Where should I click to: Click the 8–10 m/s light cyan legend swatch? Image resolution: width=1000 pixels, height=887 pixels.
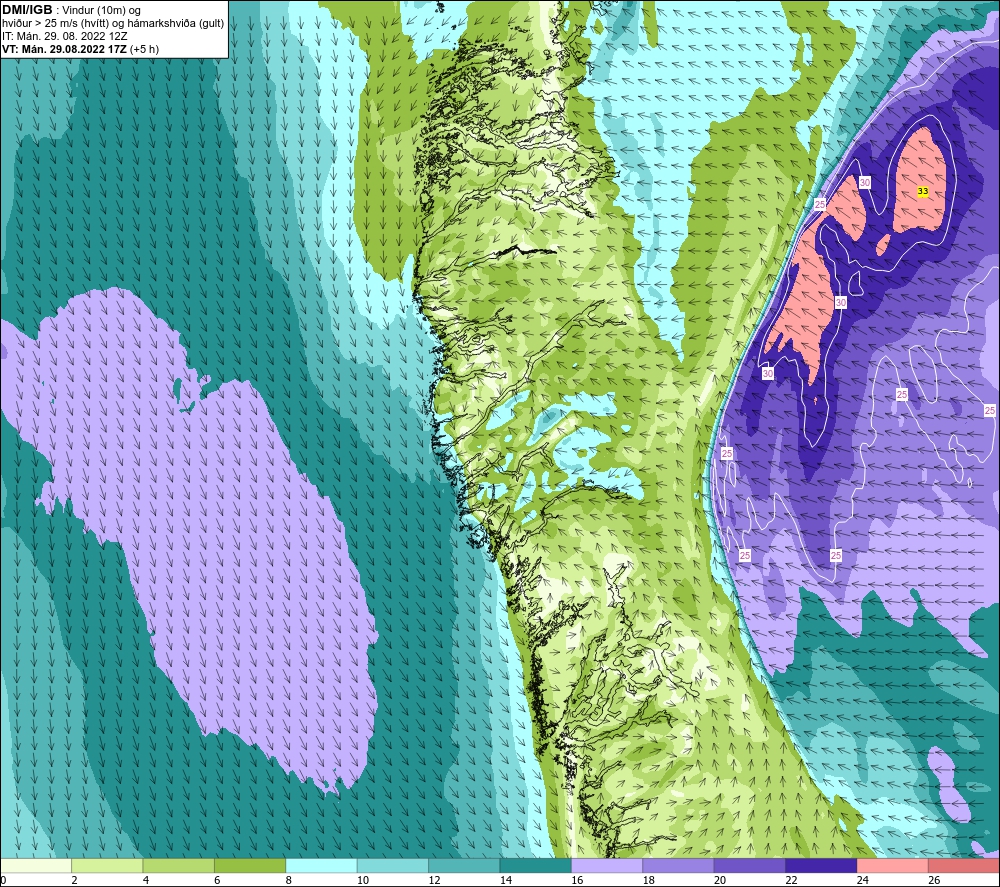321,866
